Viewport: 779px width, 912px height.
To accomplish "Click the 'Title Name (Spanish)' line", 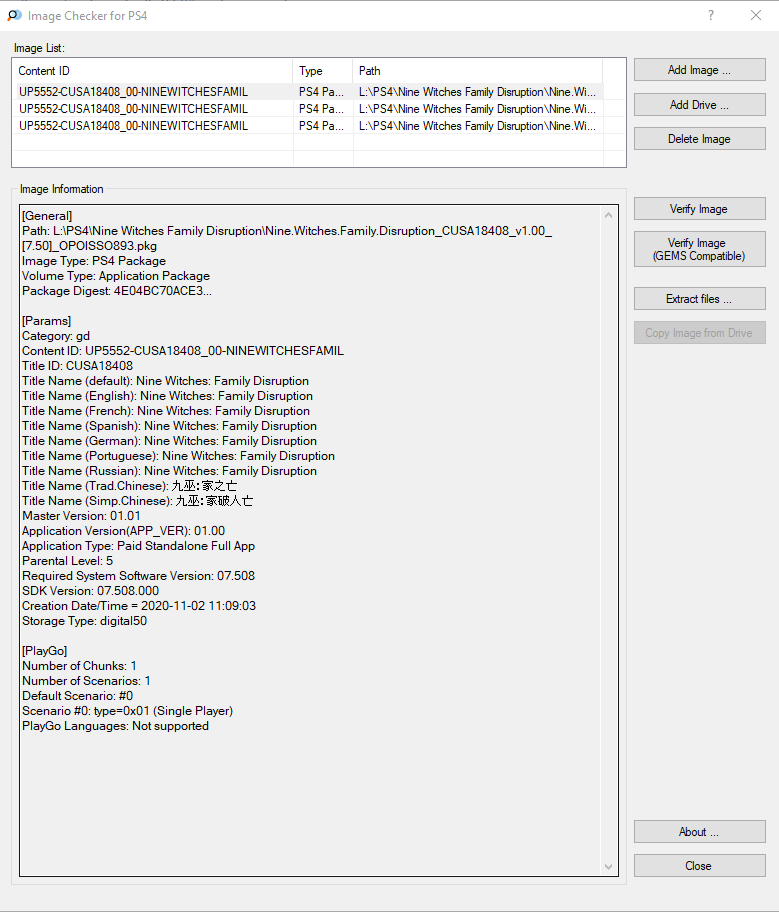I will point(169,426).
